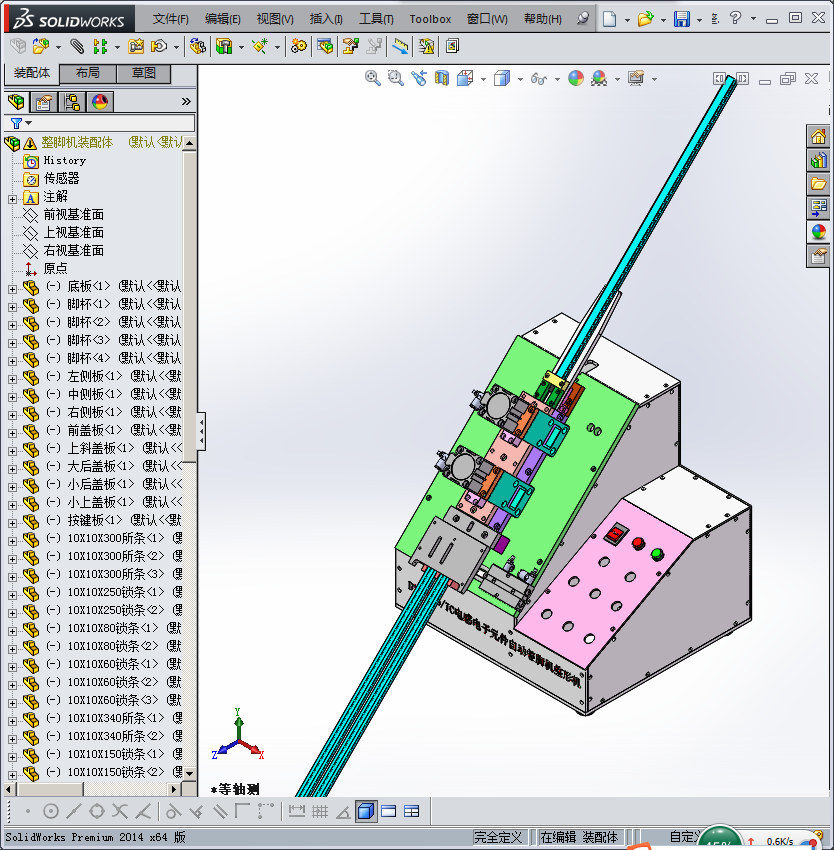Click the Edit Appearance color ball icon

576,79
